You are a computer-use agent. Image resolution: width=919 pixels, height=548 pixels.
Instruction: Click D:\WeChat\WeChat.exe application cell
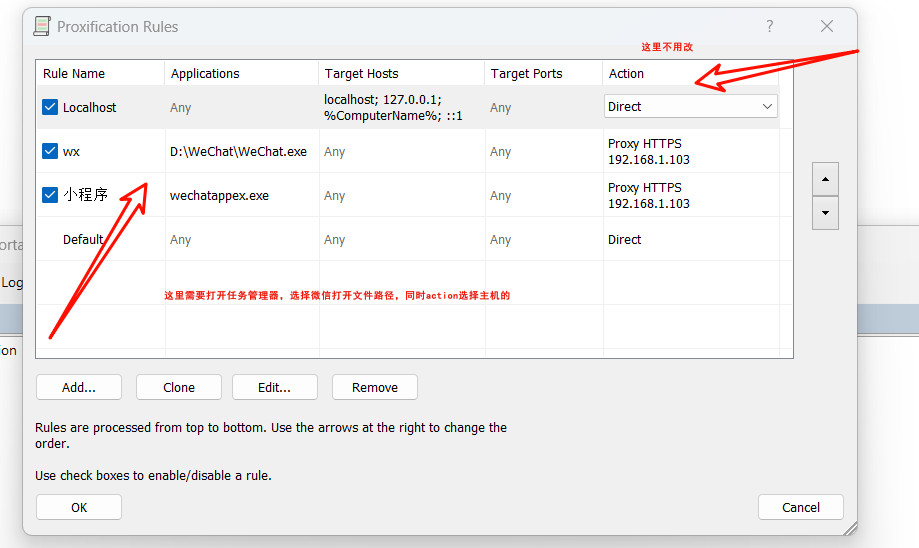[239, 152]
